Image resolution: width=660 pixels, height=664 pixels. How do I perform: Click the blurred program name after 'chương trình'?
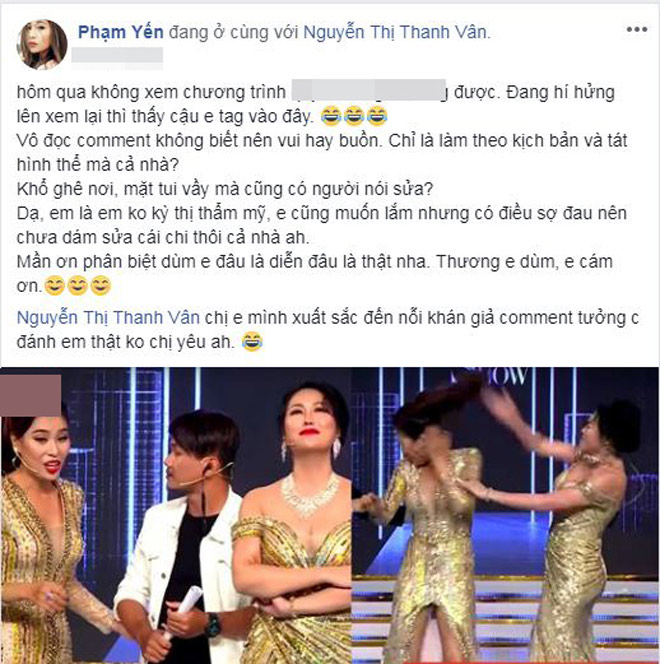[x=369, y=91]
